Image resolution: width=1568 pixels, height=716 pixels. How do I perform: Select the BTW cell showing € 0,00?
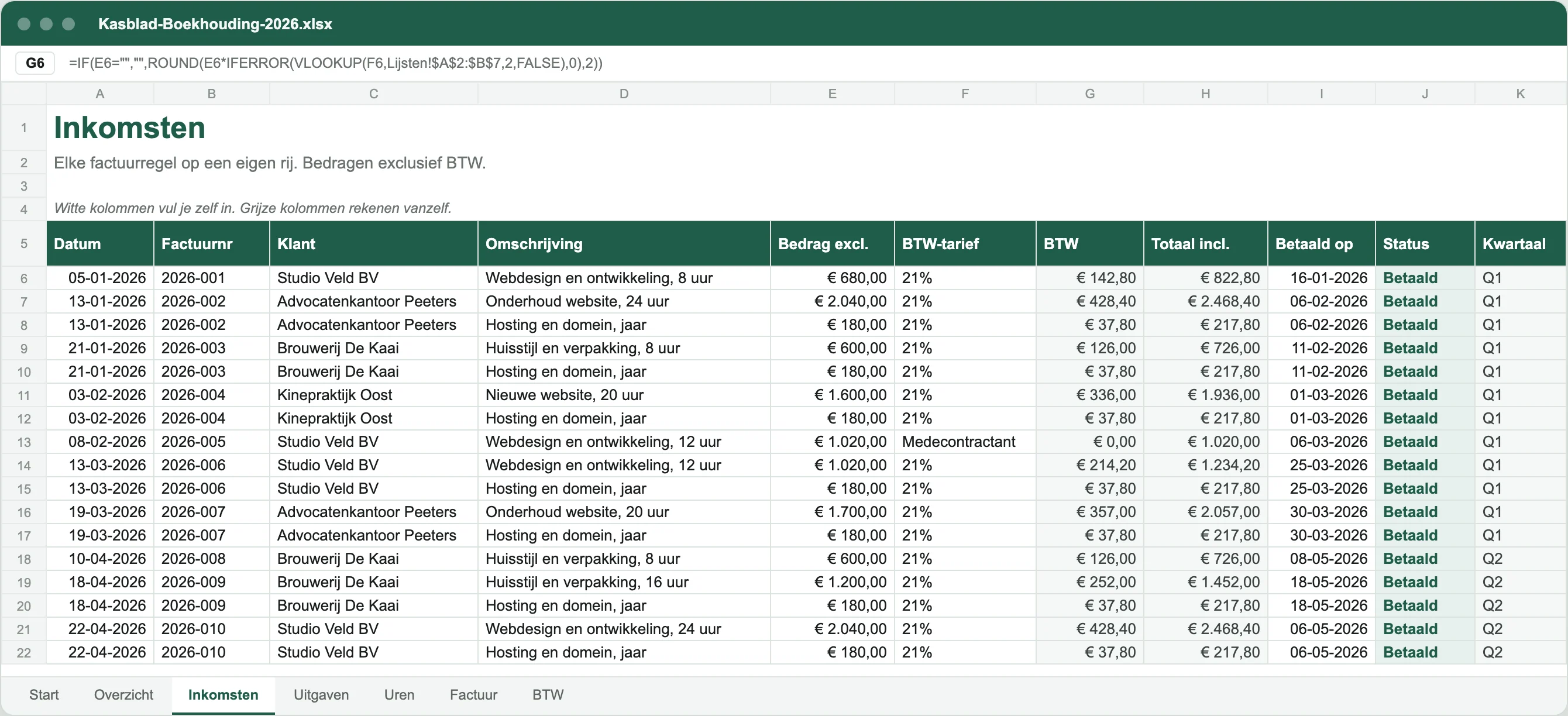[1089, 442]
